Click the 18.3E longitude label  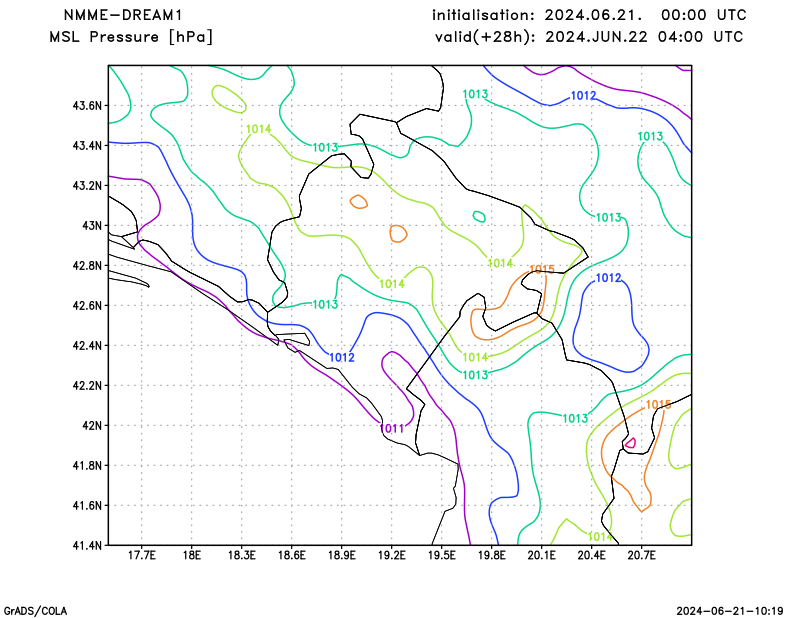[x=241, y=555]
